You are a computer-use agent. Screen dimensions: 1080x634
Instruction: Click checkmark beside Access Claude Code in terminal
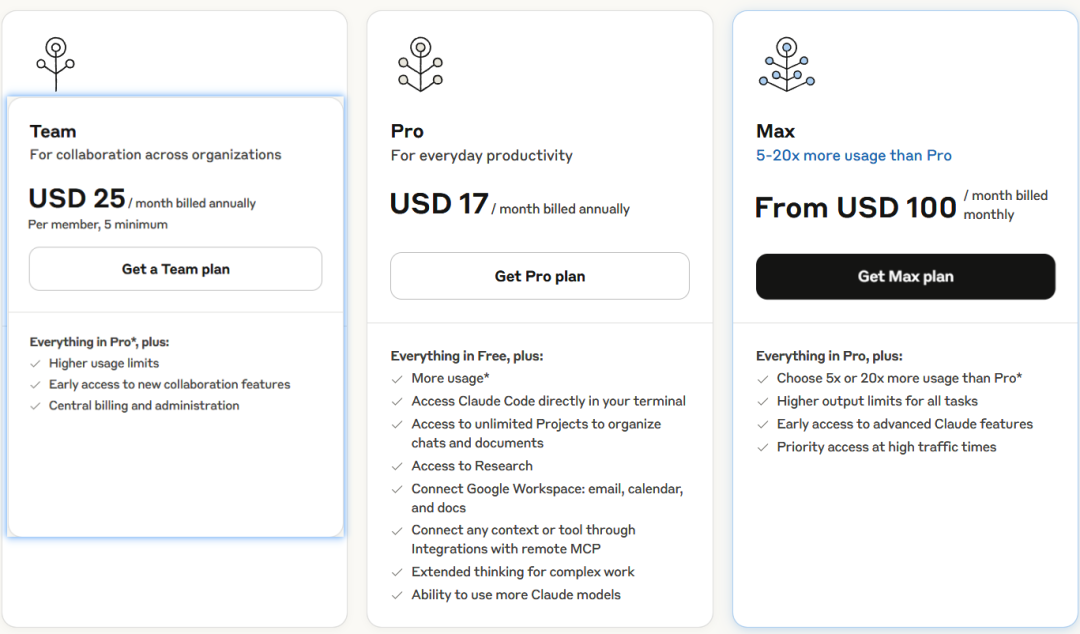(397, 402)
